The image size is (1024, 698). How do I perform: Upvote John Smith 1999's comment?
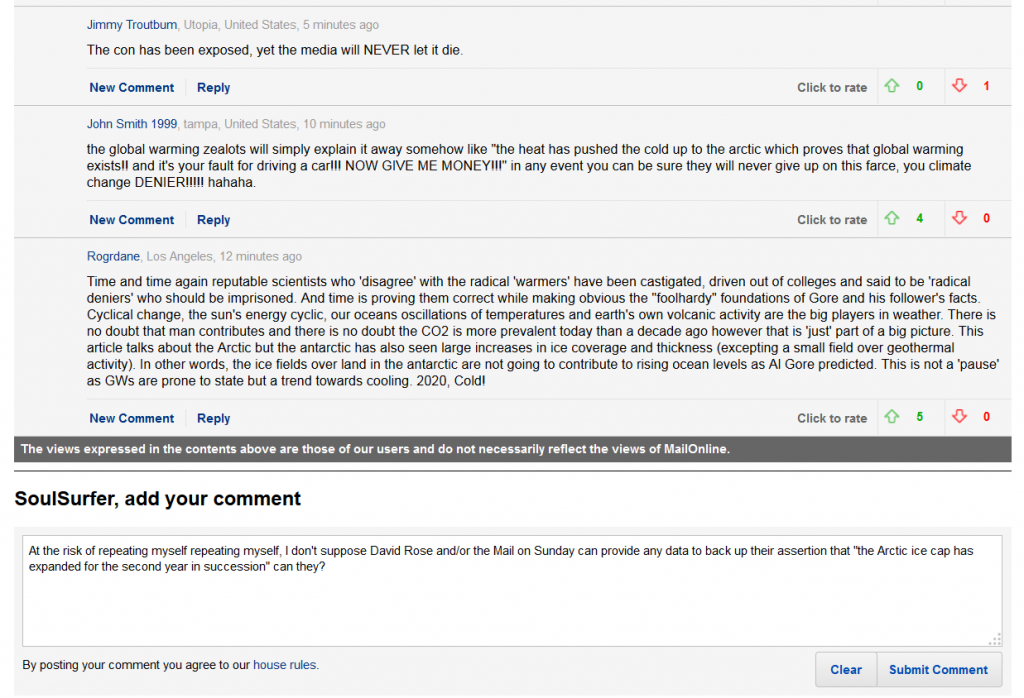(891, 219)
